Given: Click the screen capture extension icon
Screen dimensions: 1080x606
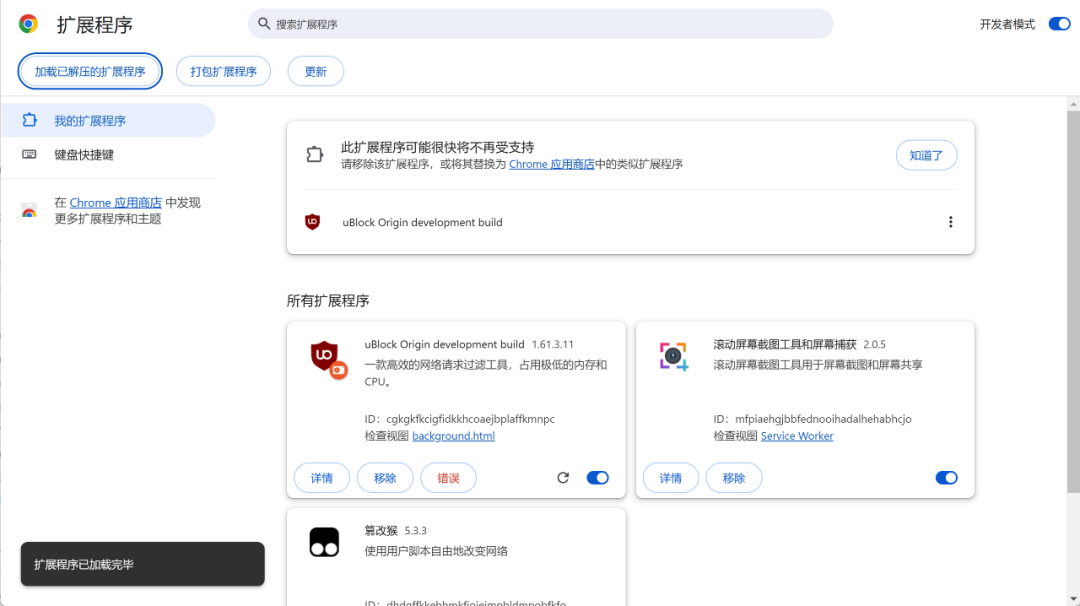Looking at the screenshot, I should pos(674,356).
